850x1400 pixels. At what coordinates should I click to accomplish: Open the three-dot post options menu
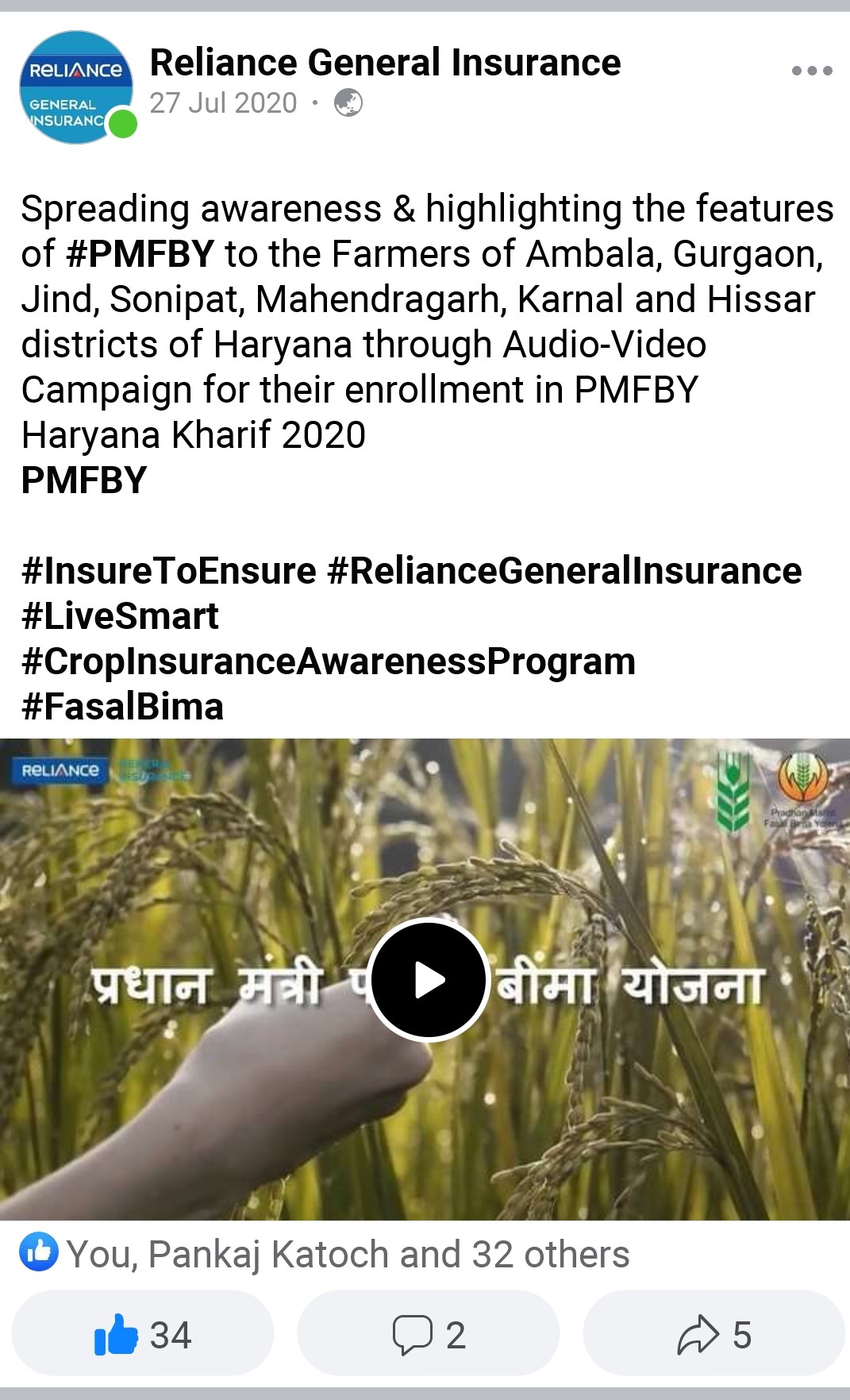812,71
